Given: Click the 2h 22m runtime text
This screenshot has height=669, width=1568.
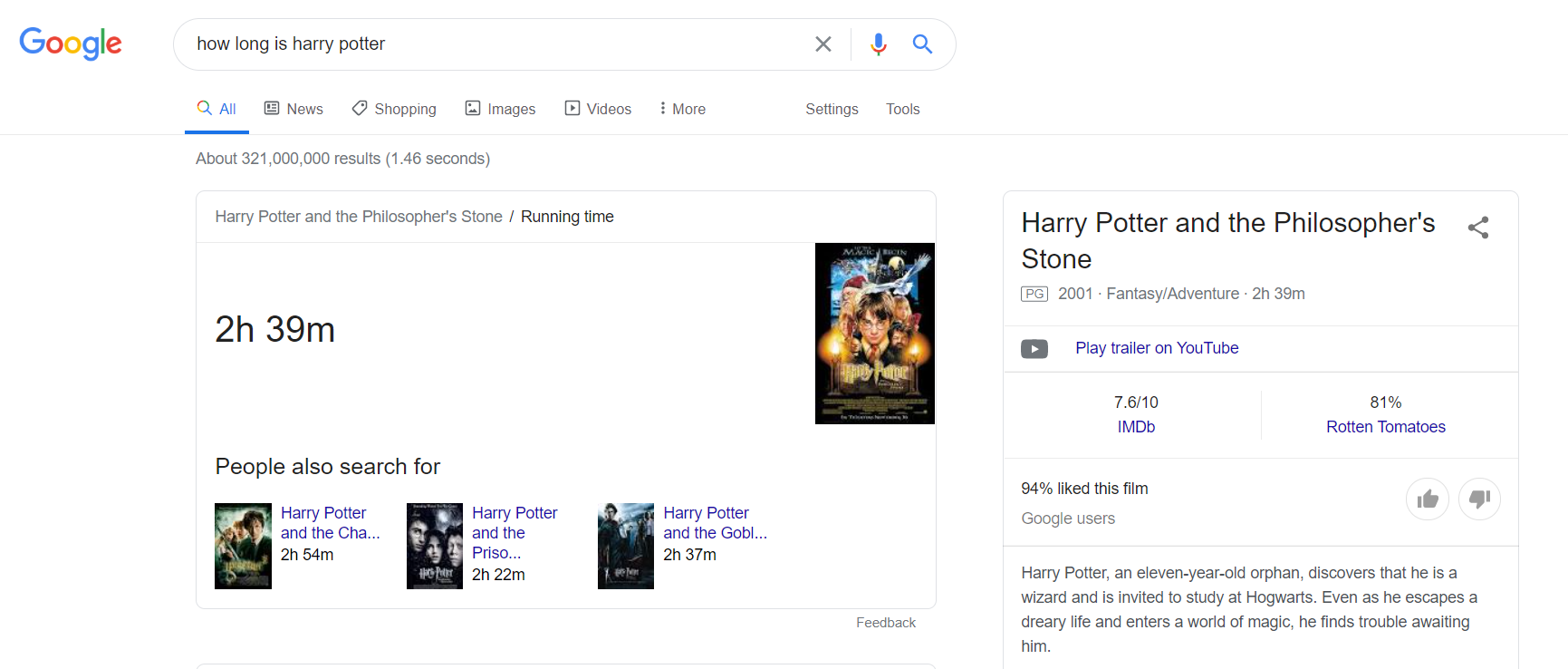Looking at the screenshot, I should click(498, 575).
